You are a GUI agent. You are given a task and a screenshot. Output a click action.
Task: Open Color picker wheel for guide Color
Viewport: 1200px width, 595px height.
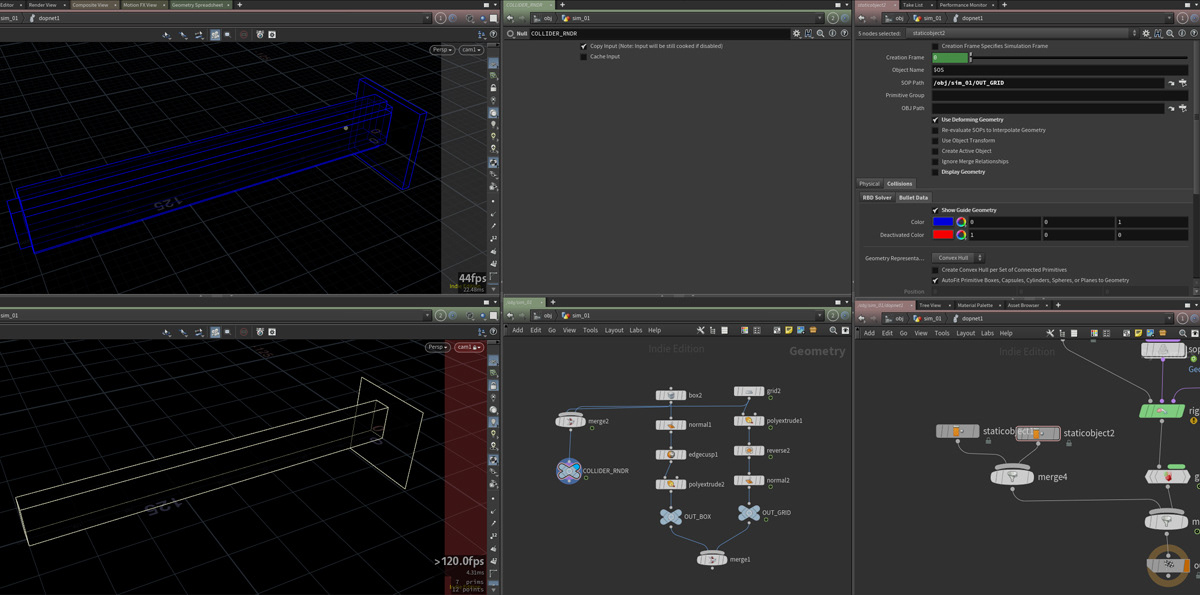pos(961,222)
